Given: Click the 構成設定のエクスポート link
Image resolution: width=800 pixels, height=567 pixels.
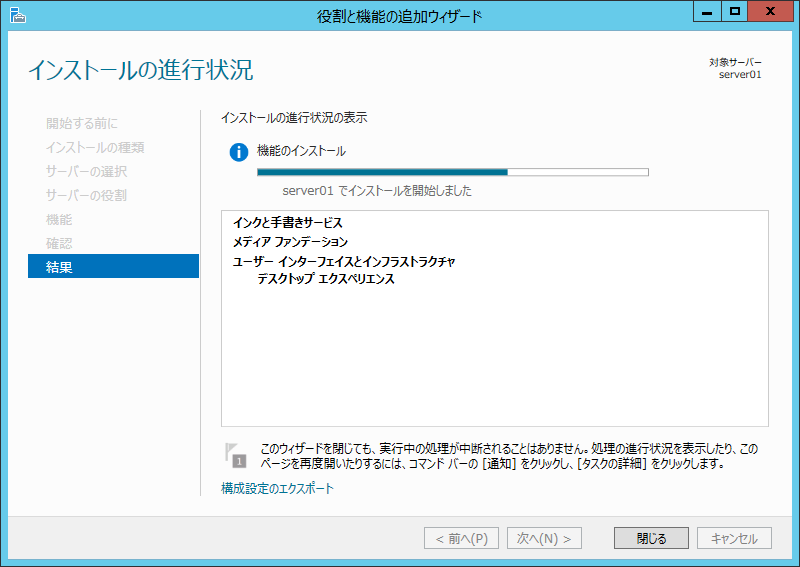Looking at the screenshot, I should click(277, 489).
